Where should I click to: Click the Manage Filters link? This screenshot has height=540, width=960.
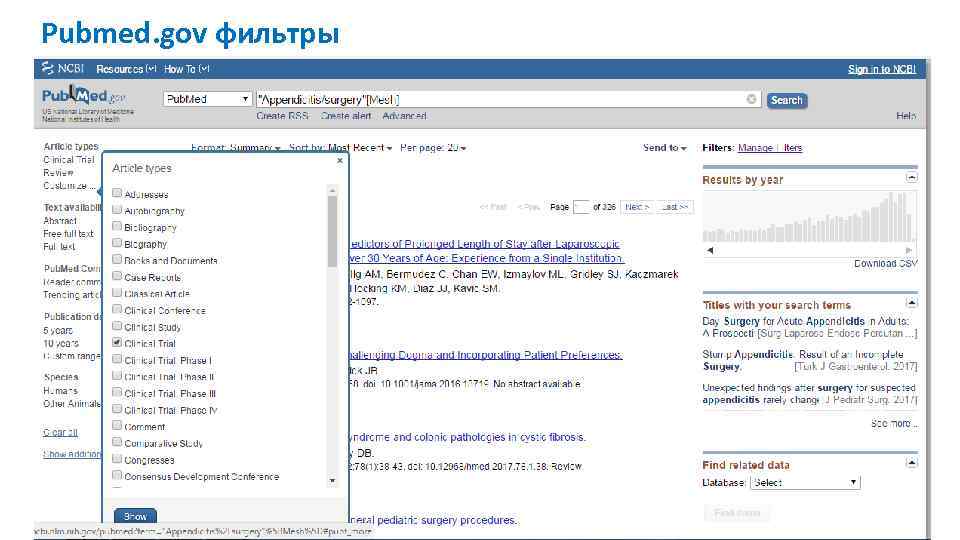[x=770, y=148]
